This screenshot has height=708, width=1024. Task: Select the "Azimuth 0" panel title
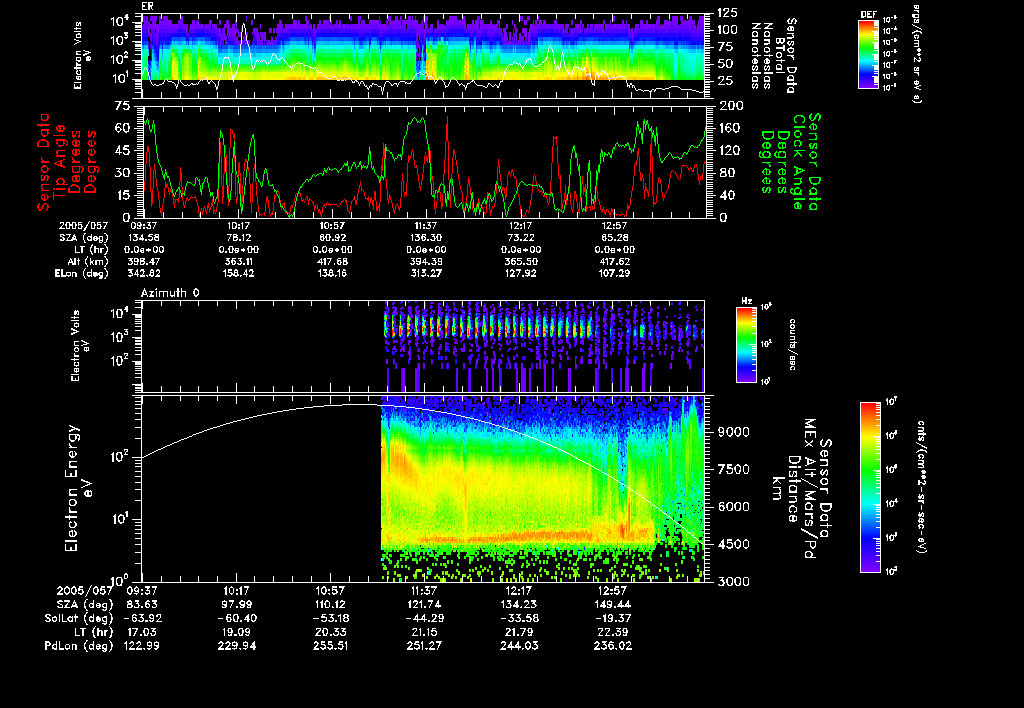click(x=170, y=293)
